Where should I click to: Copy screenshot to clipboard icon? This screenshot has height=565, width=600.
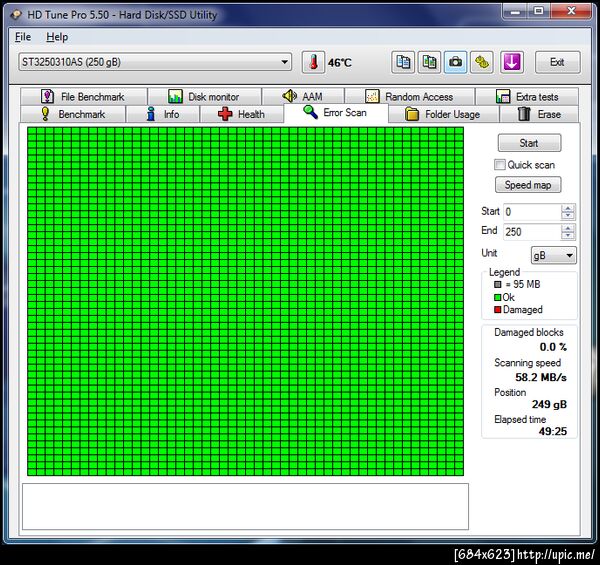pyautogui.click(x=429, y=62)
